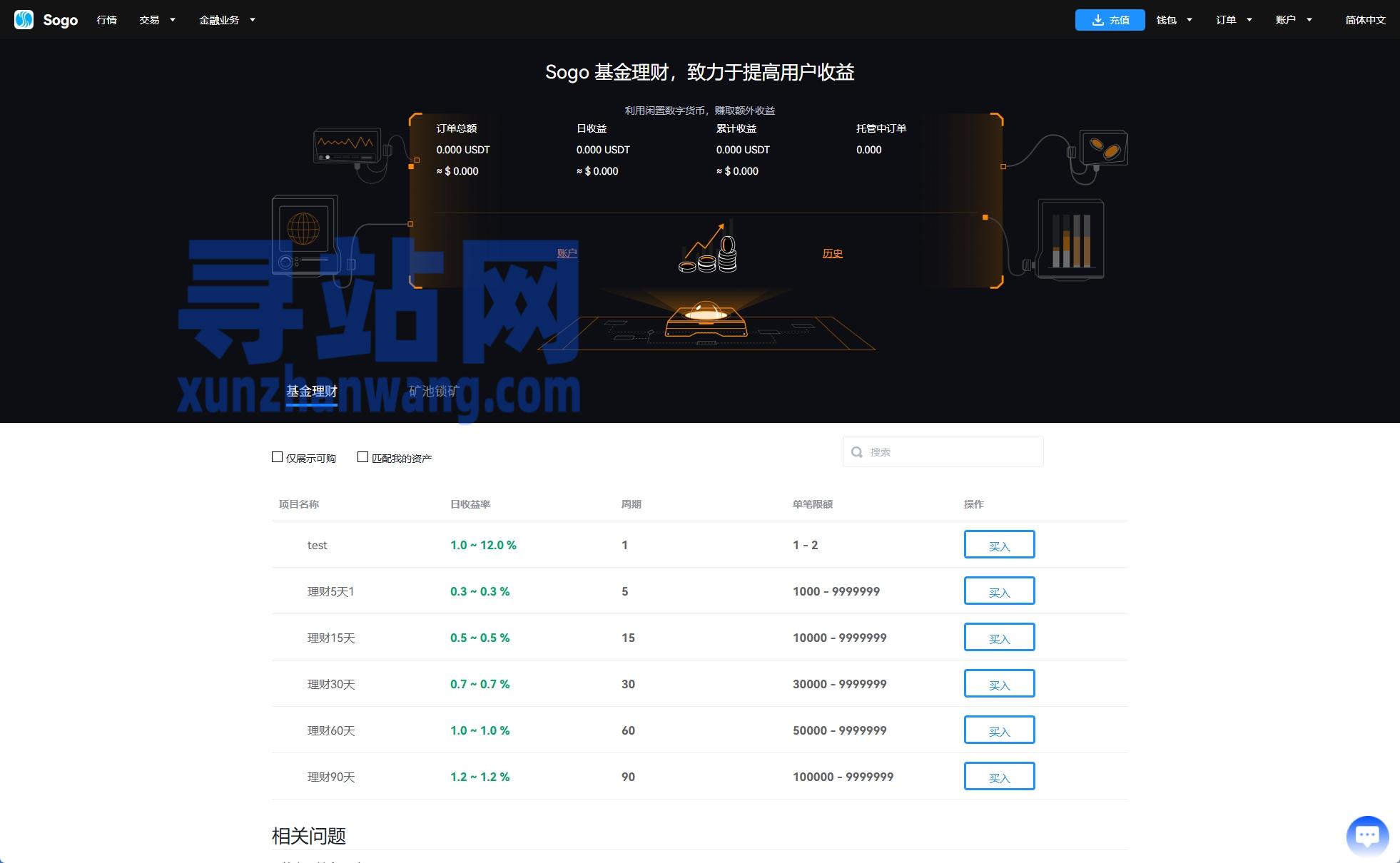This screenshot has width=1400, height=863.
Task: Click the 累计收益 label
Action: [x=736, y=128]
